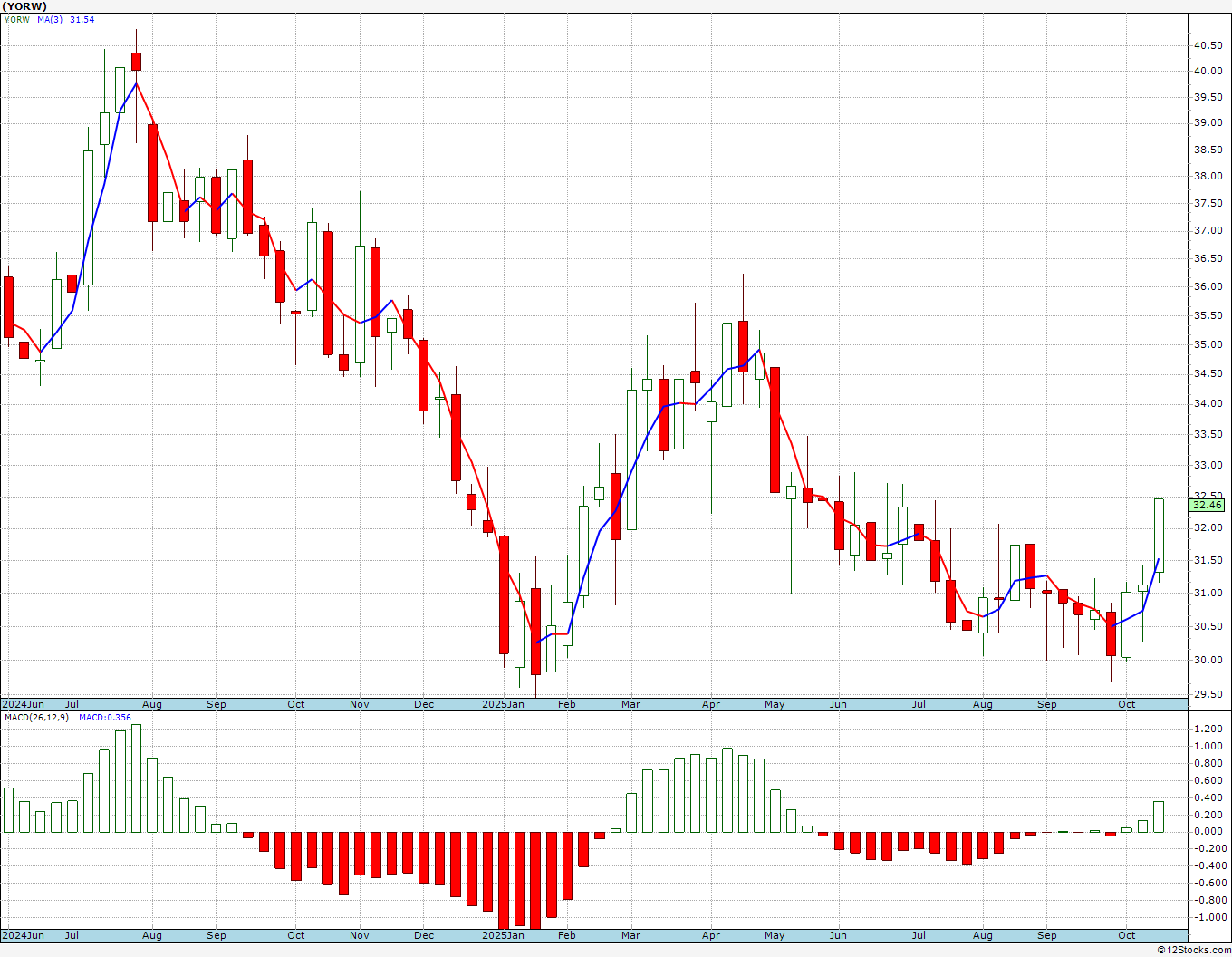The width and height of the screenshot is (1232, 957).
Task: Select the 35.50 price axis label
Action: (x=1207, y=316)
